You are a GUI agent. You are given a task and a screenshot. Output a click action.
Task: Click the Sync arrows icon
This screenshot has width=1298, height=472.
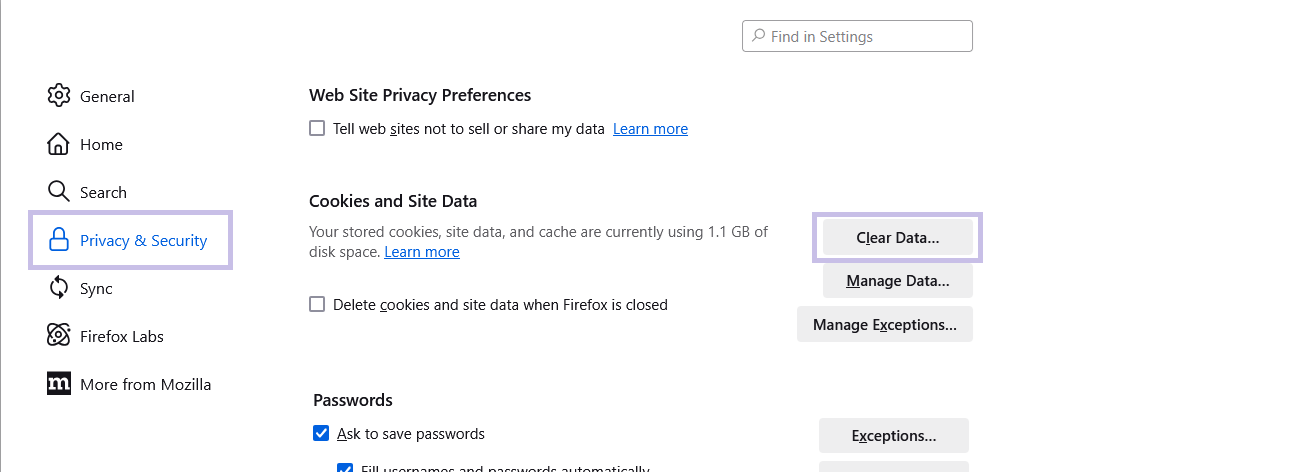click(x=59, y=288)
